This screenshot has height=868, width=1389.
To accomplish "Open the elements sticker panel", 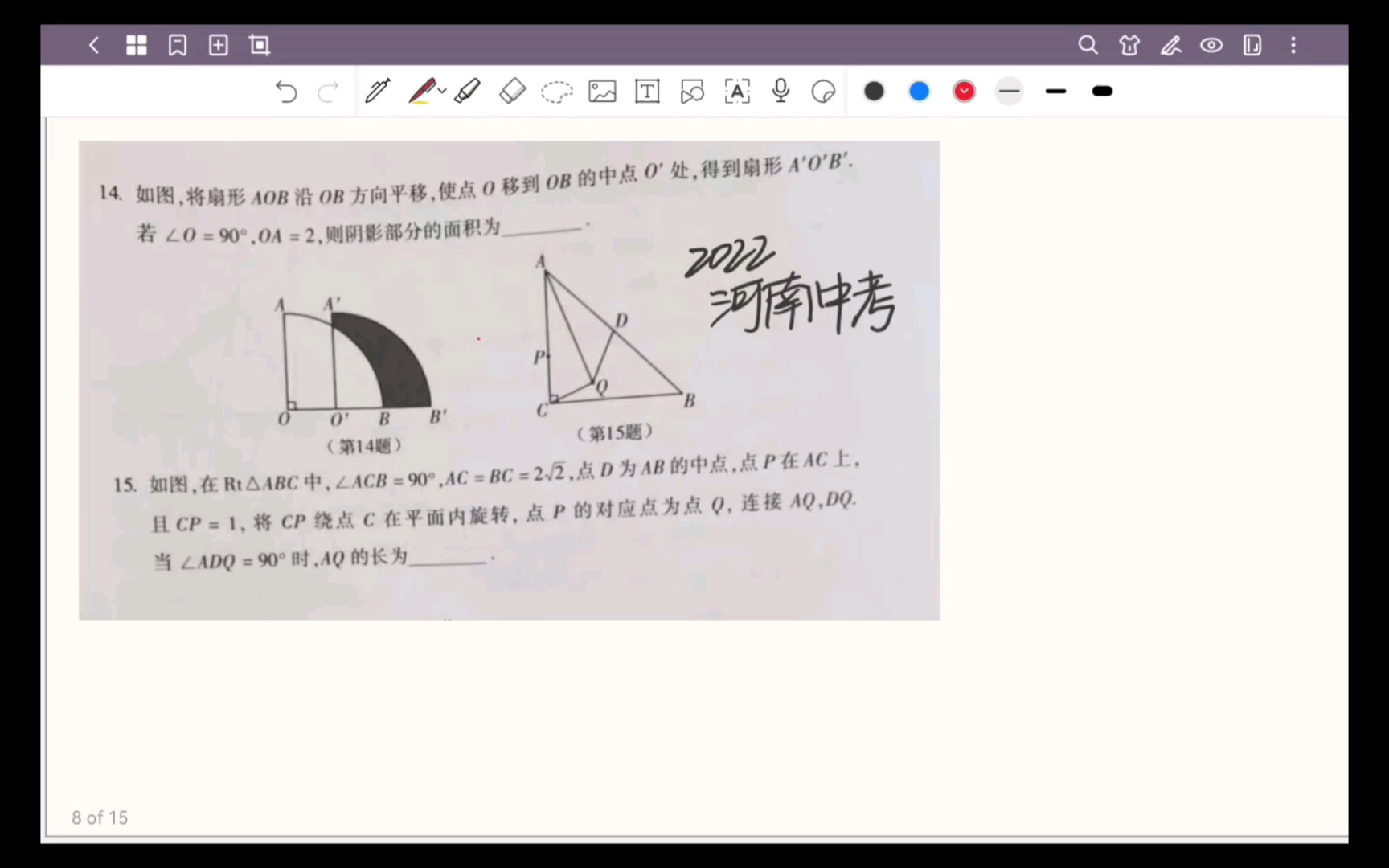I will tap(1129, 45).
